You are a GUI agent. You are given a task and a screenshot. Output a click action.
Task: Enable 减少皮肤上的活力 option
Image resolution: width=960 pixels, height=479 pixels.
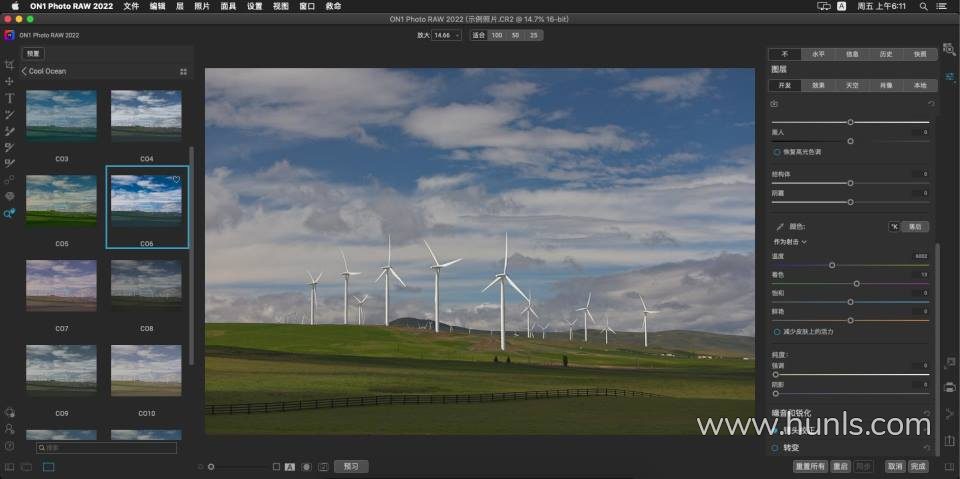click(777, 331)
